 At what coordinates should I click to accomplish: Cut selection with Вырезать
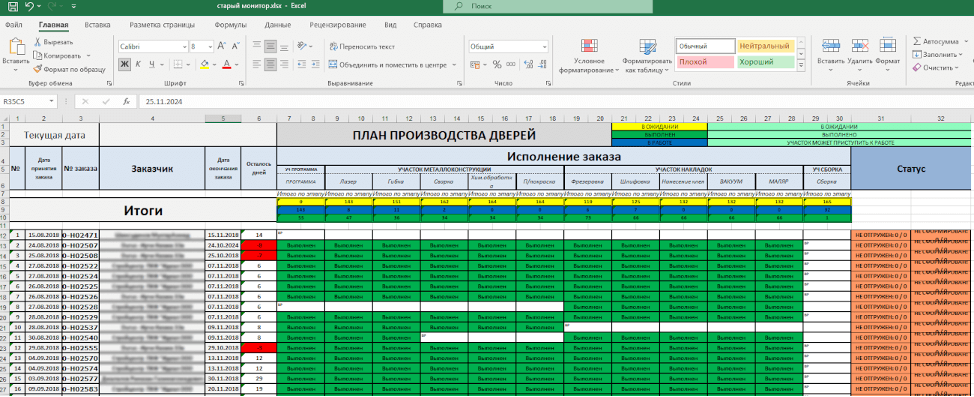53,42
